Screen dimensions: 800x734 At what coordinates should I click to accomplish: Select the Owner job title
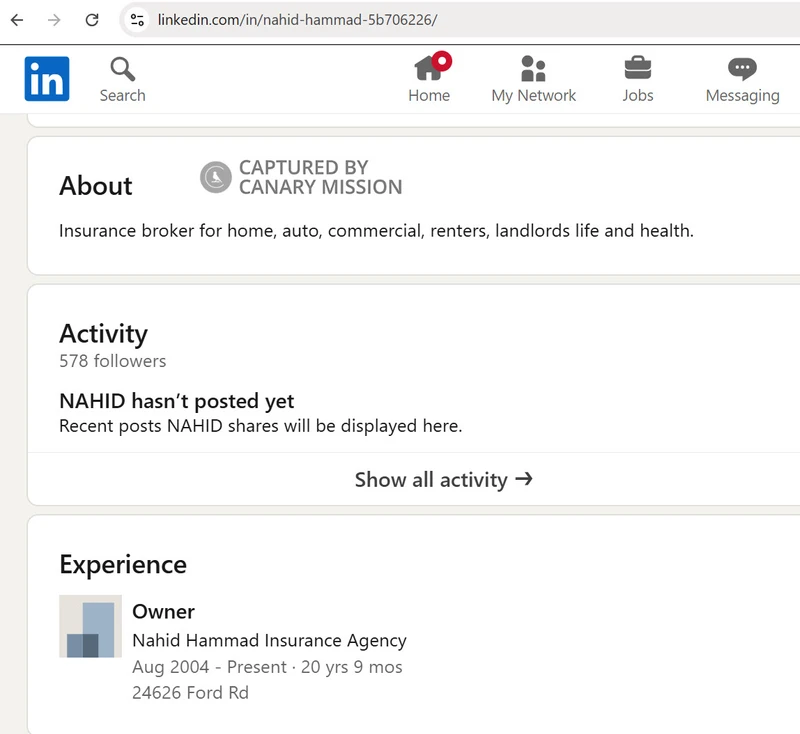tap(163, 612)
